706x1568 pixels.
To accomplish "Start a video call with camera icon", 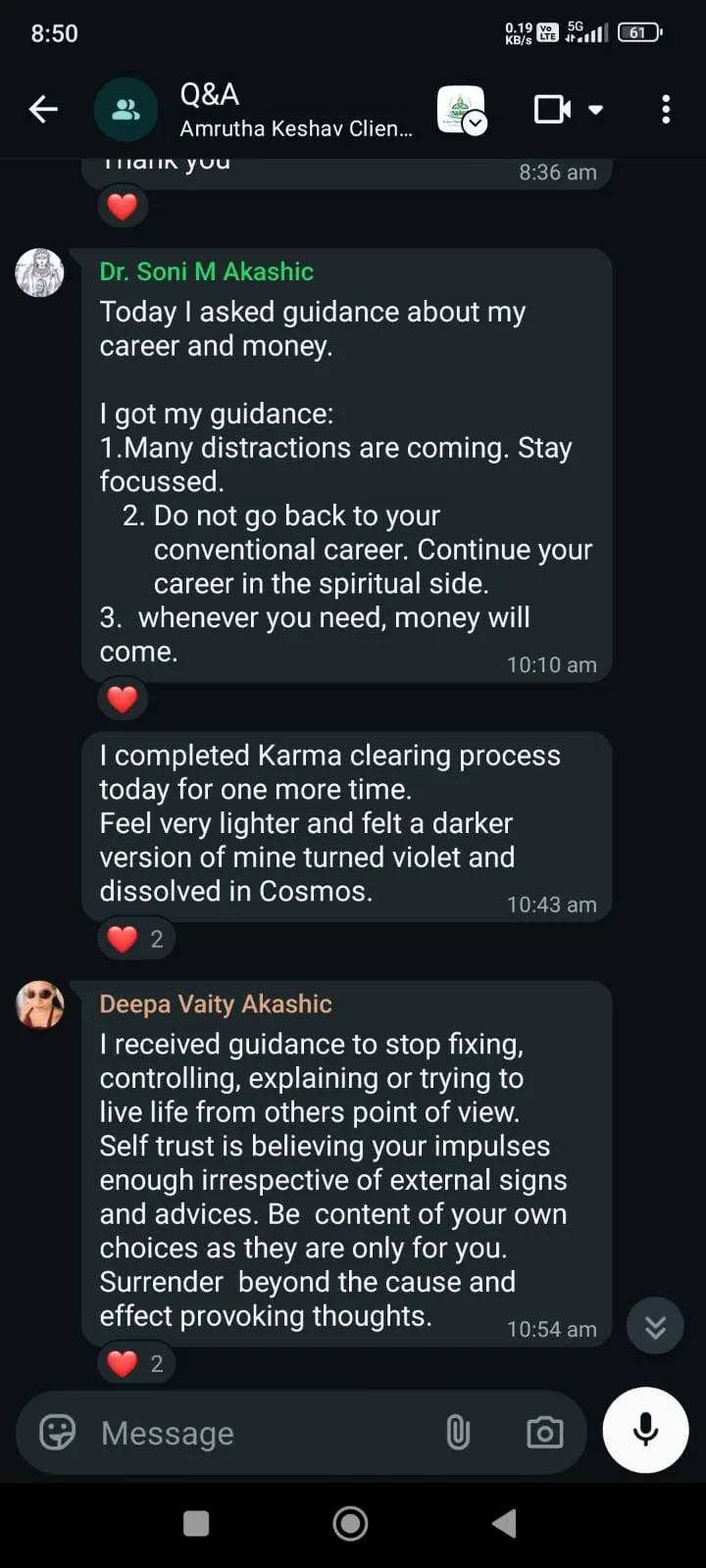I will coord(552,109).
